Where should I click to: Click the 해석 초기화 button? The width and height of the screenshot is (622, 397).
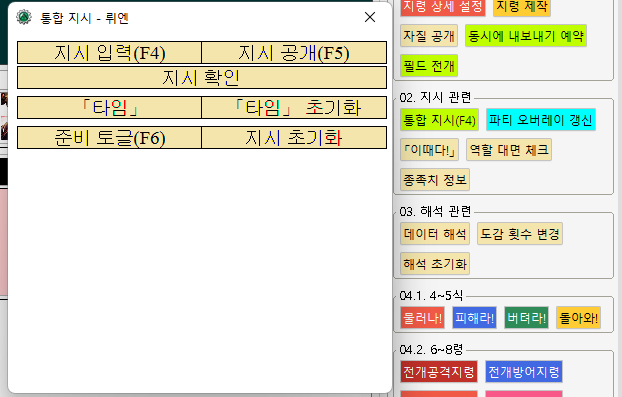click(435, 263)
